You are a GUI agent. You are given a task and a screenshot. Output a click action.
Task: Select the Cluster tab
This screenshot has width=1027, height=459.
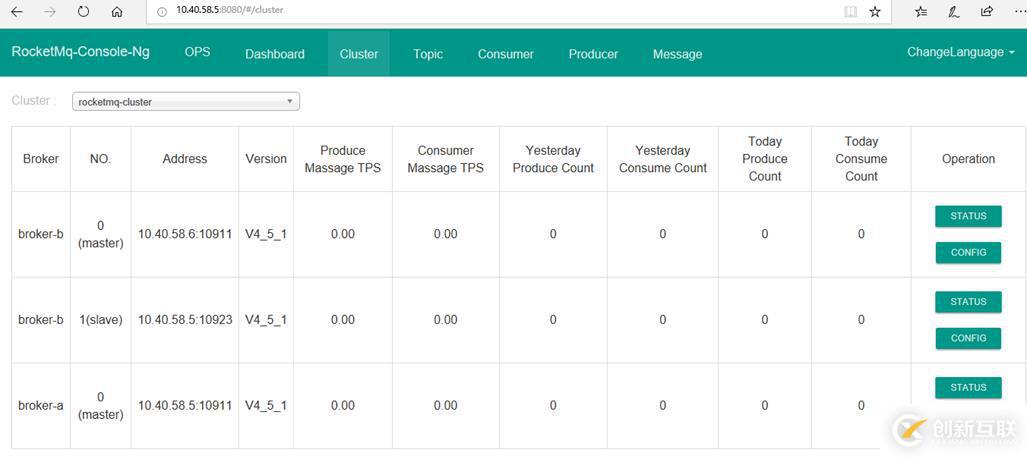coord(358,54)
